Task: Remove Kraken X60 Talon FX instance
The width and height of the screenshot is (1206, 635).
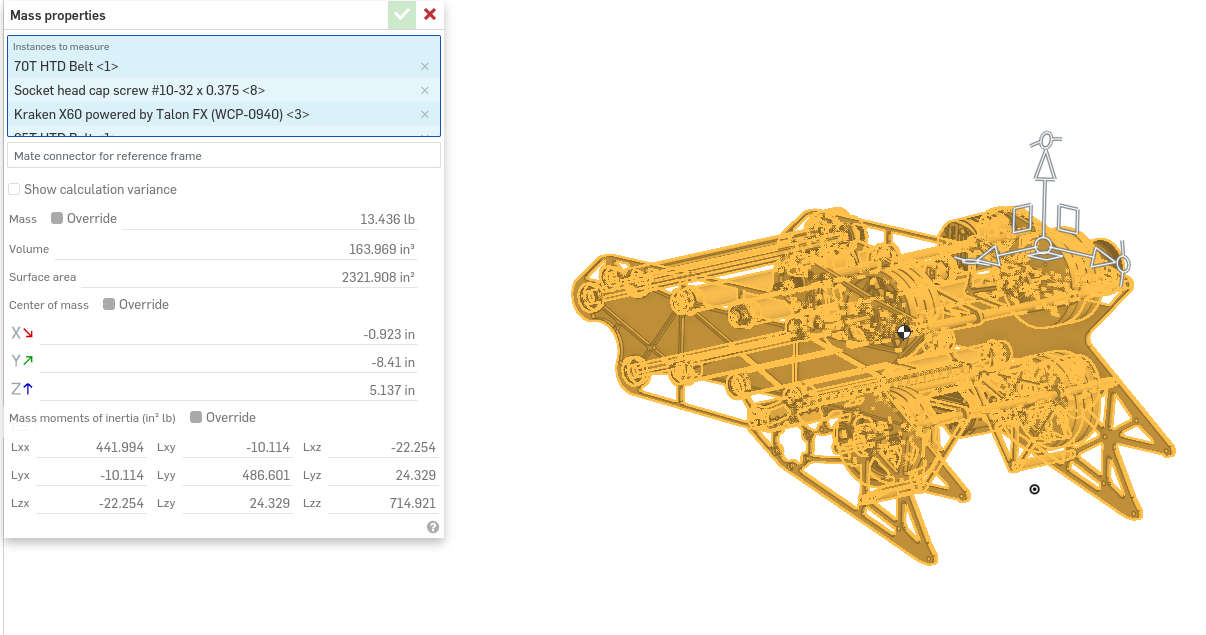Action: (424, 115)
